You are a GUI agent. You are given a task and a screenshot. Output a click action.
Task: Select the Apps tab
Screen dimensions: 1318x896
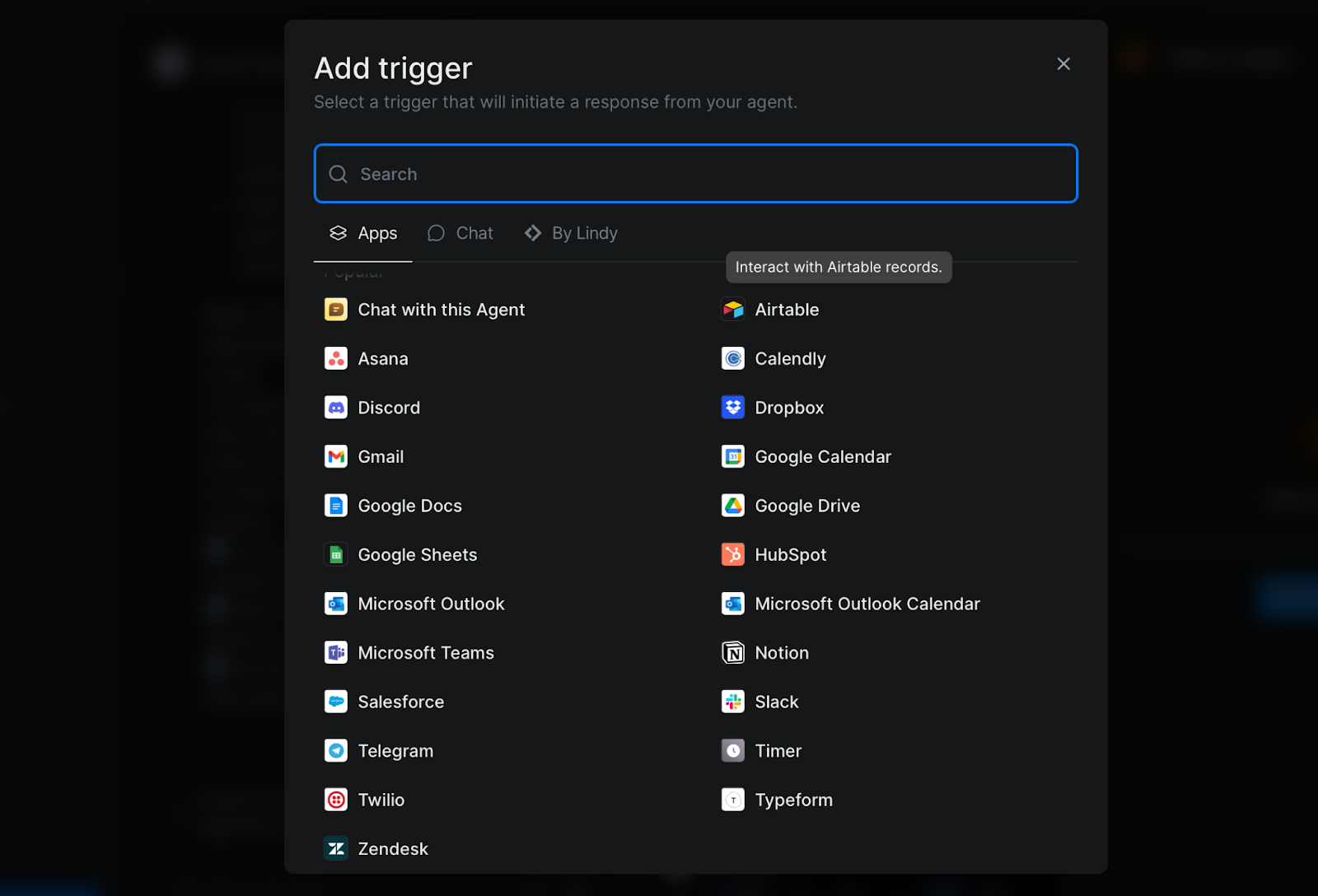click(x=363, y=234)
